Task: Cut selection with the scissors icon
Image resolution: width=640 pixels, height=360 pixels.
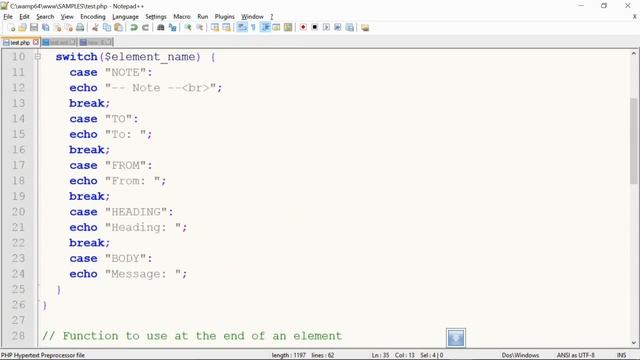Action: click(x=95, y=27)
